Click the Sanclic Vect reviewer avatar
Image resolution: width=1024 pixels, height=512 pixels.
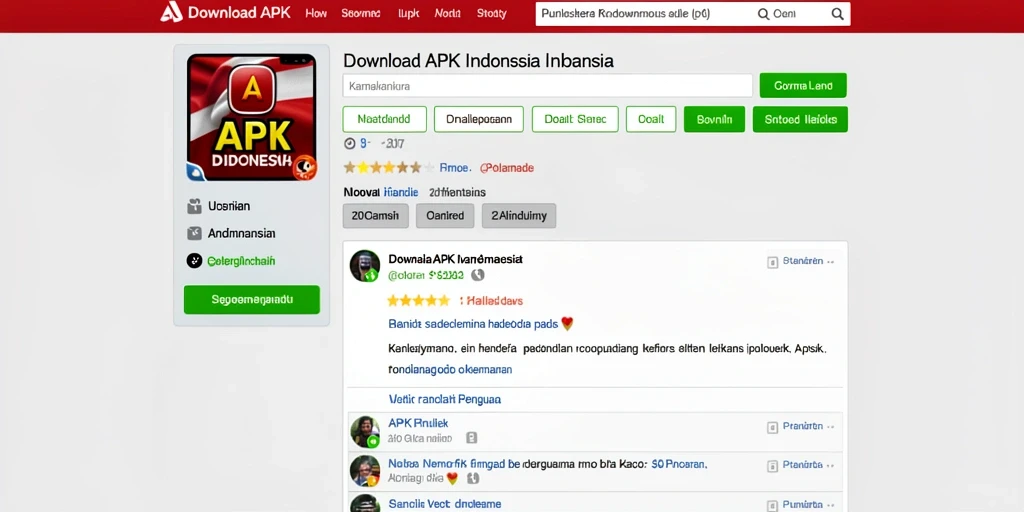click(x=365, y=504)
